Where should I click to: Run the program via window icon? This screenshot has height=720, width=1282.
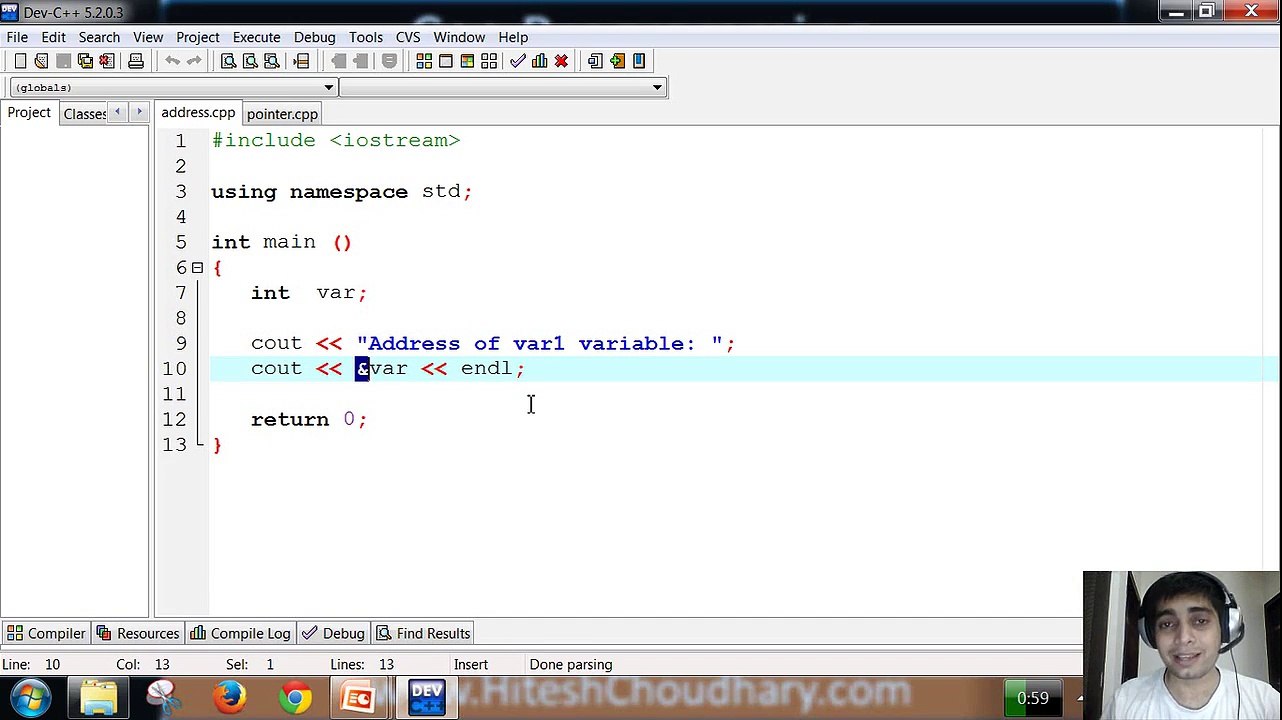(446, 61)
